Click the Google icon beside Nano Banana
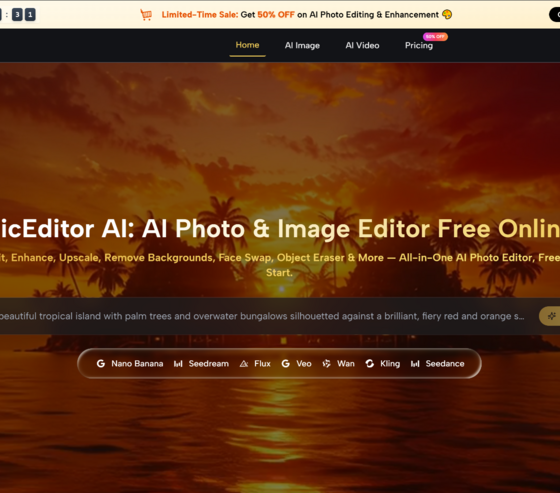This screenshot has width=560, height=493. coord(101,364)
